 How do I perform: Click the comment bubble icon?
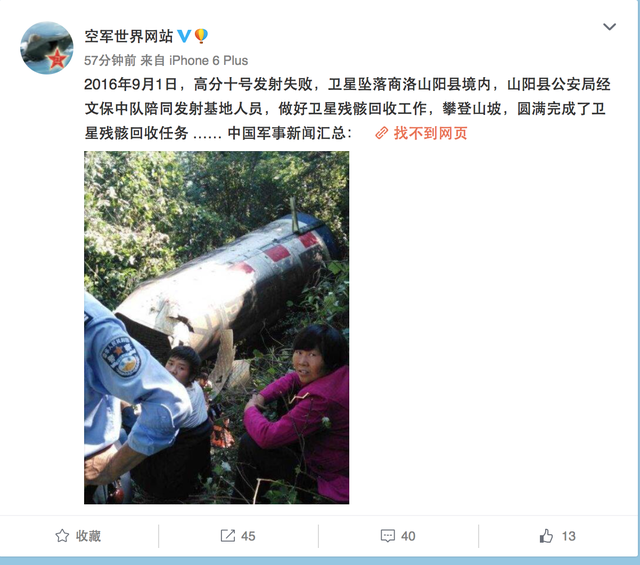[x=387, y=536]
